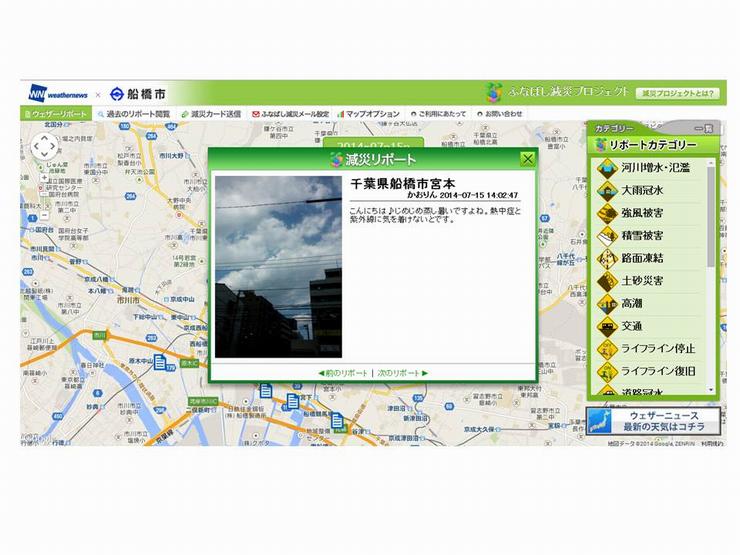Viewport: 740px width, 555px height.
Task: Select the ライフライン停止 category icon
Action: click(607, 349)
